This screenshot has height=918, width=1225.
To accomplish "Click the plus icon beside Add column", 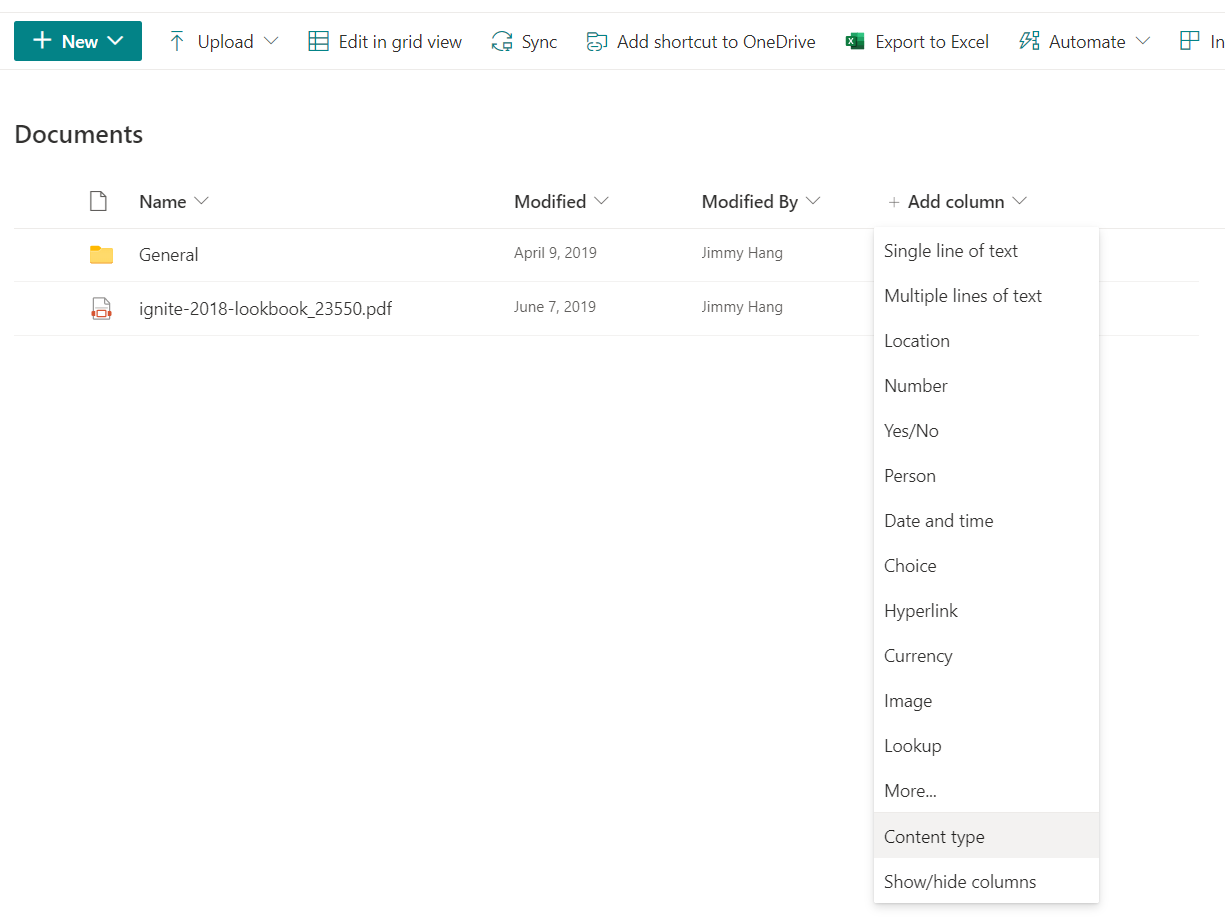I will tap(894, 202).
